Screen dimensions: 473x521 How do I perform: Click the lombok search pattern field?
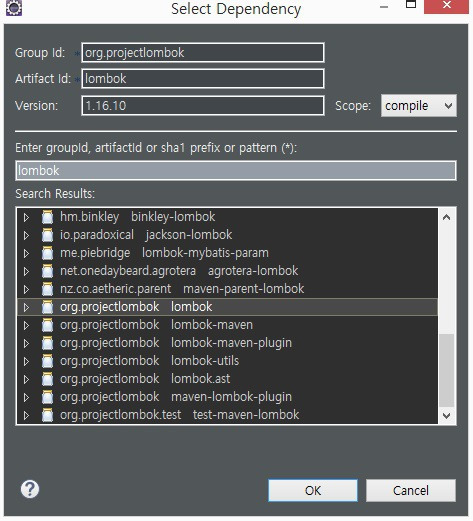tap(236, 171)
